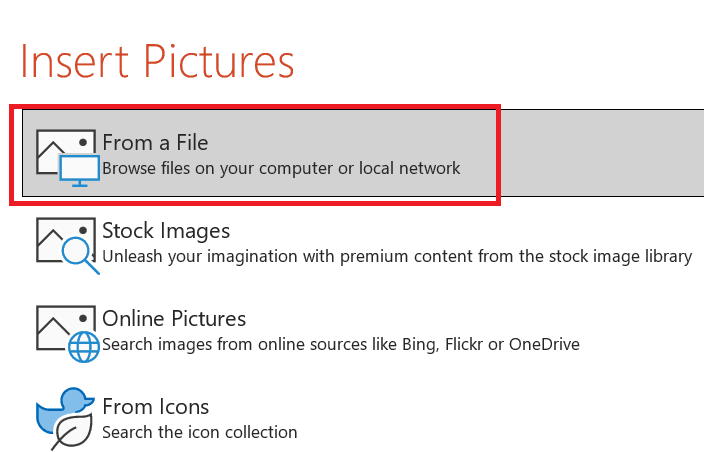Click the blue monitor overlay on File icon
This screenshot has height=452, width=704.
tap(79, 171)
